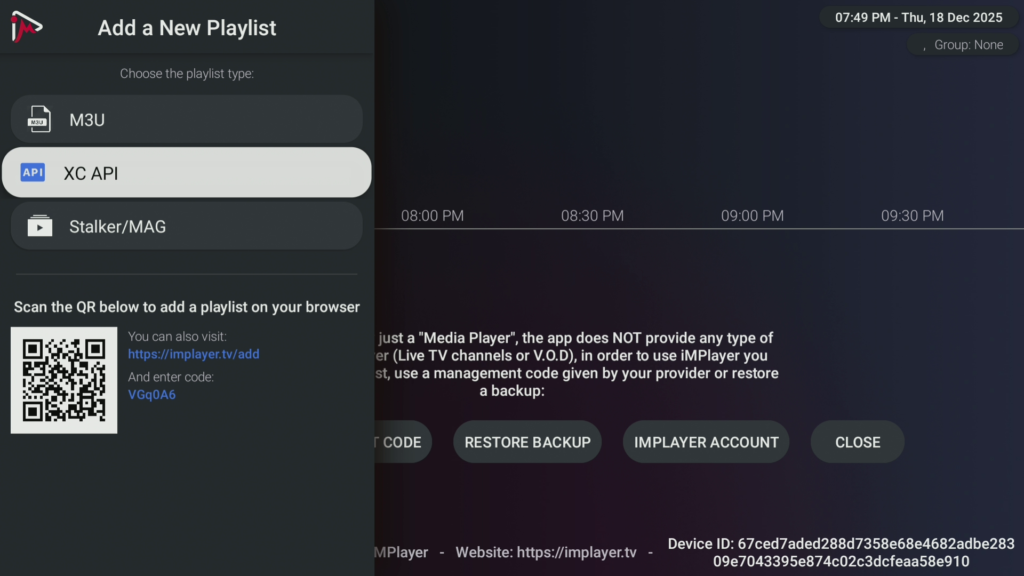The height and width of the screenshot is (576, 1024).
Task: Open the Group: None filter
Action: pos(962,45)
